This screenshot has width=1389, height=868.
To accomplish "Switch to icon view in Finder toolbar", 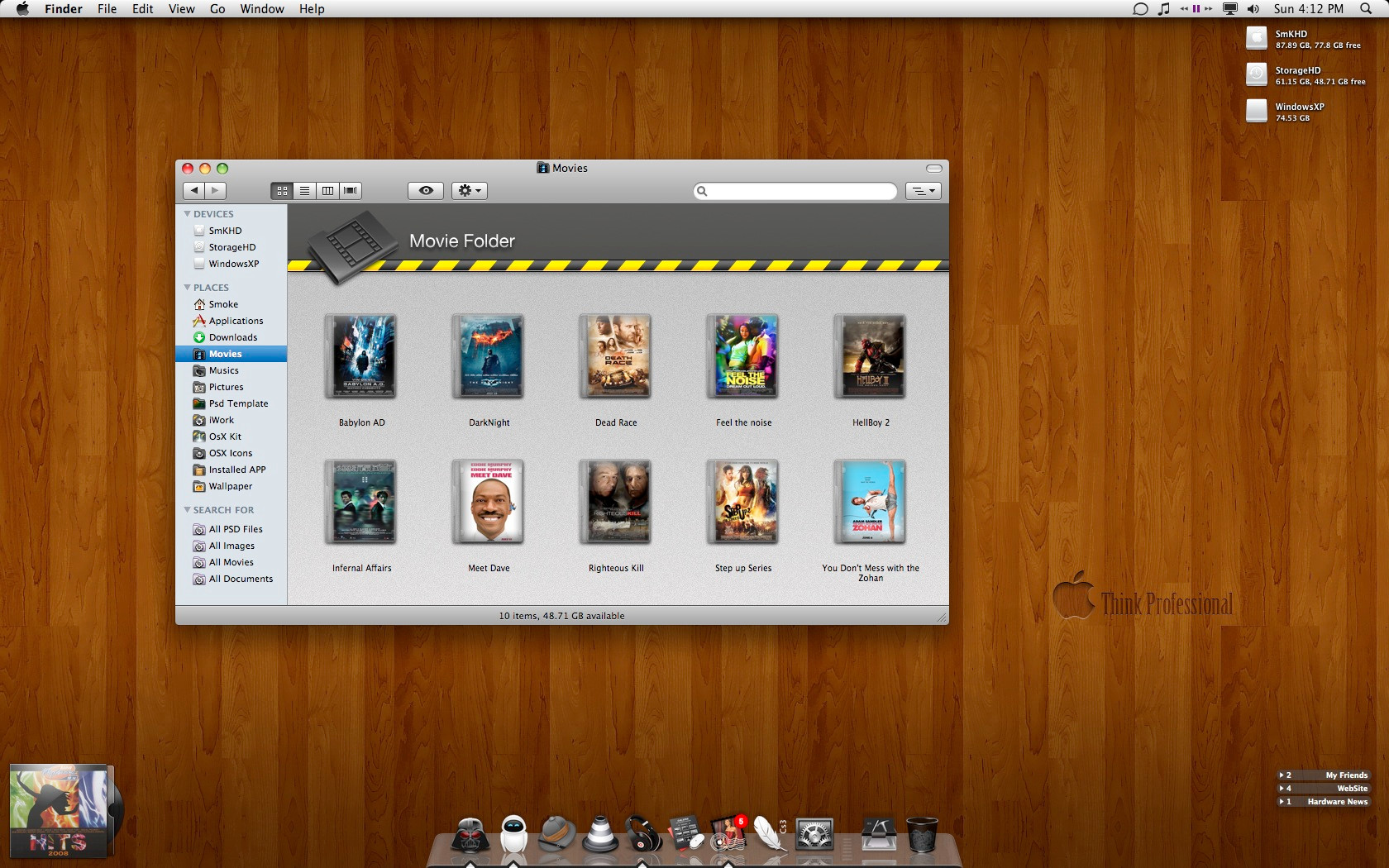I will (x=282, y=190).
